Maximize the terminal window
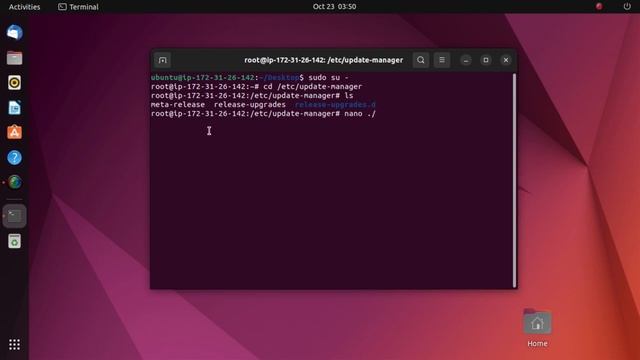This screenshot has height=360, width=640. 486,60
